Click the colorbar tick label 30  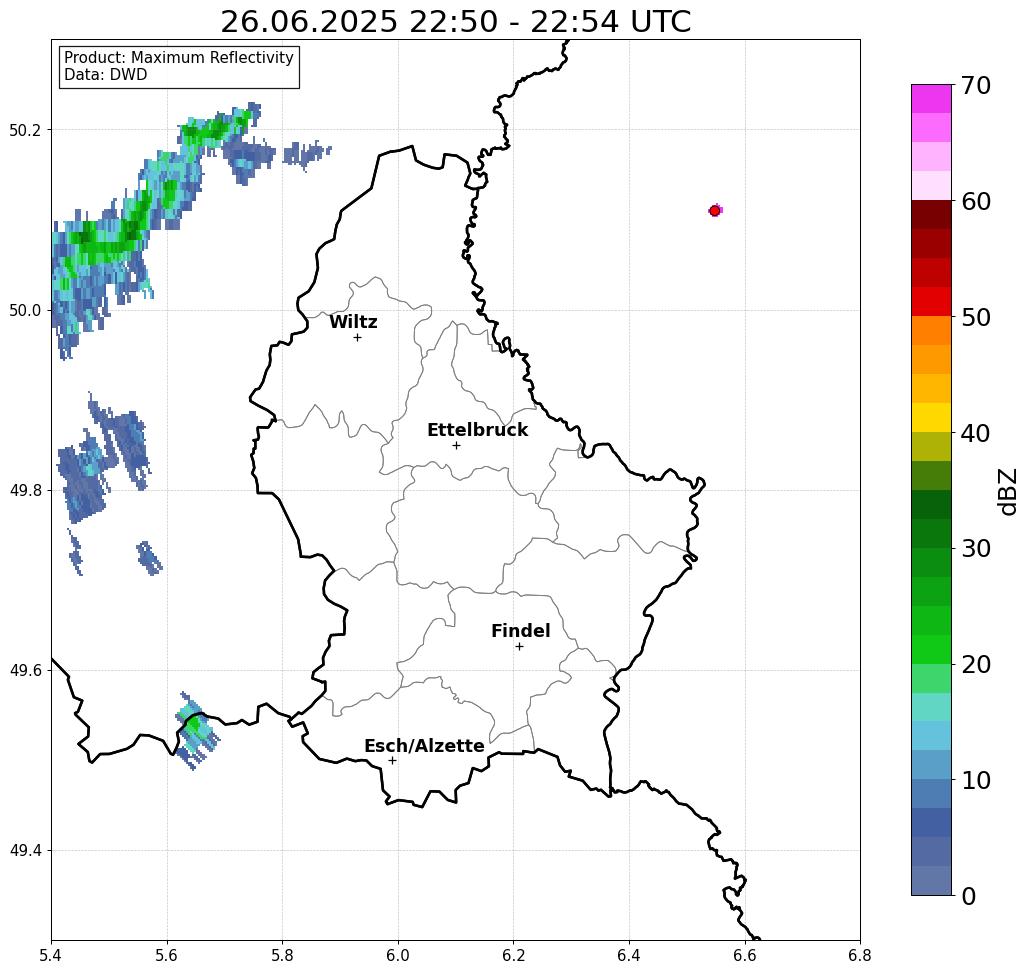(x=976, y=549)
